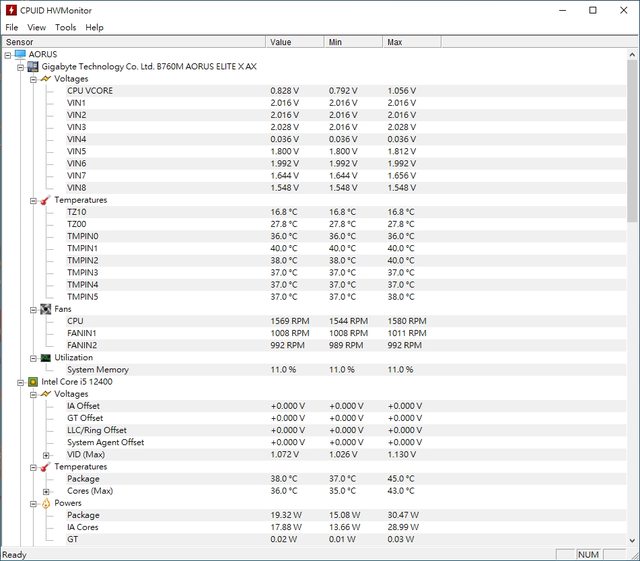Viewport: 640px width, 561px height.
Task: Click the Utilization section monitor icon
Action: pyautogui.click(x=45, y=357)
